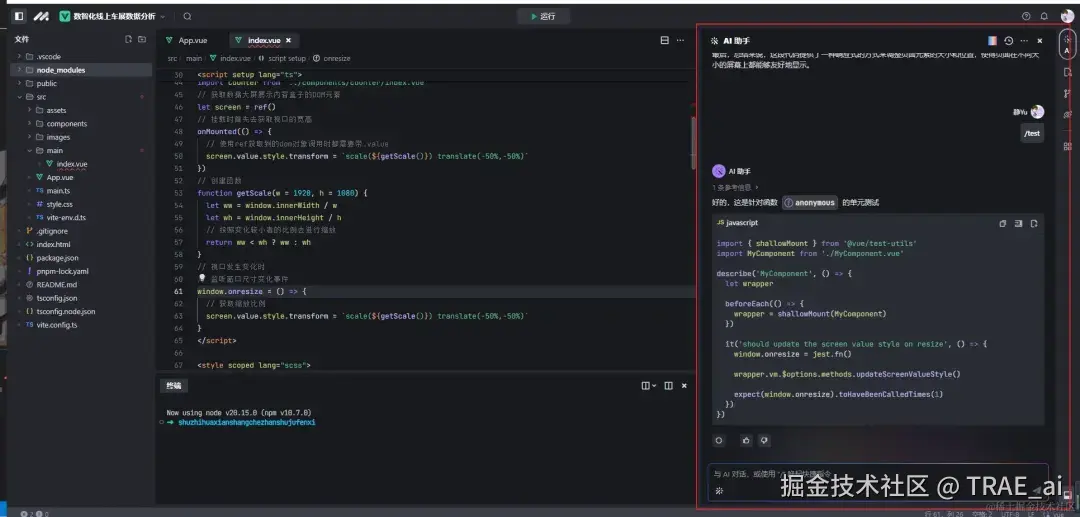
Task: Open the source control branch icon in right rail
Action: [1068, 93]
